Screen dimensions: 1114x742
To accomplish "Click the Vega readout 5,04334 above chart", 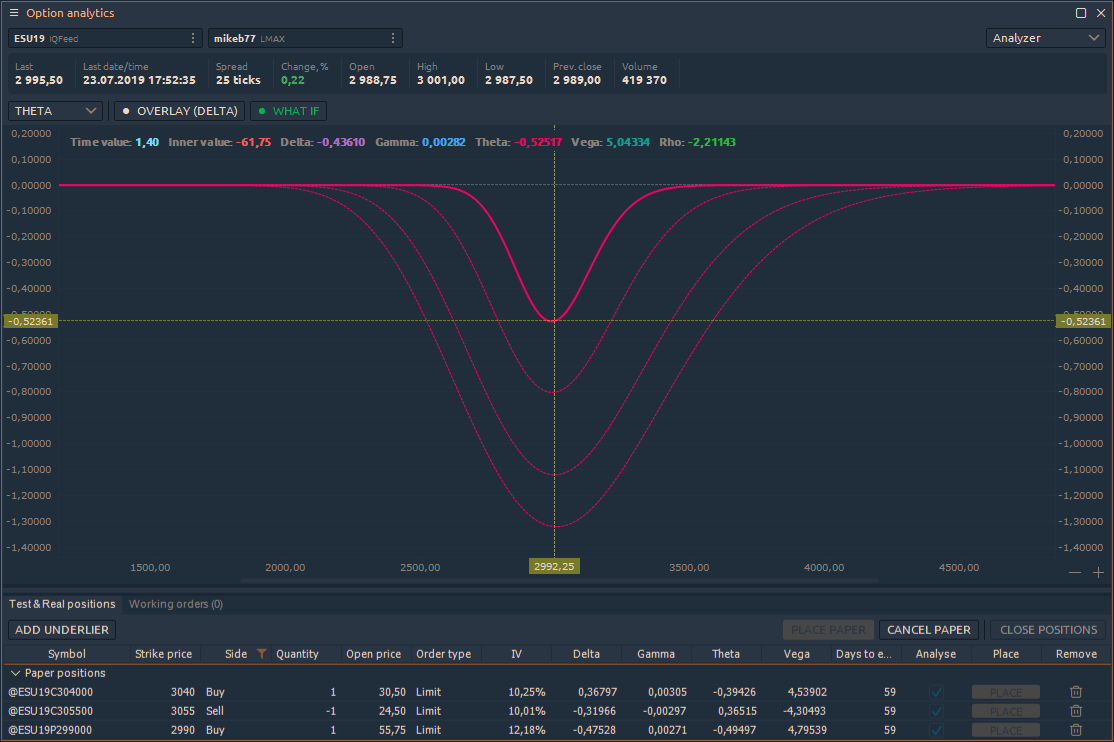I will coord(627,142).
